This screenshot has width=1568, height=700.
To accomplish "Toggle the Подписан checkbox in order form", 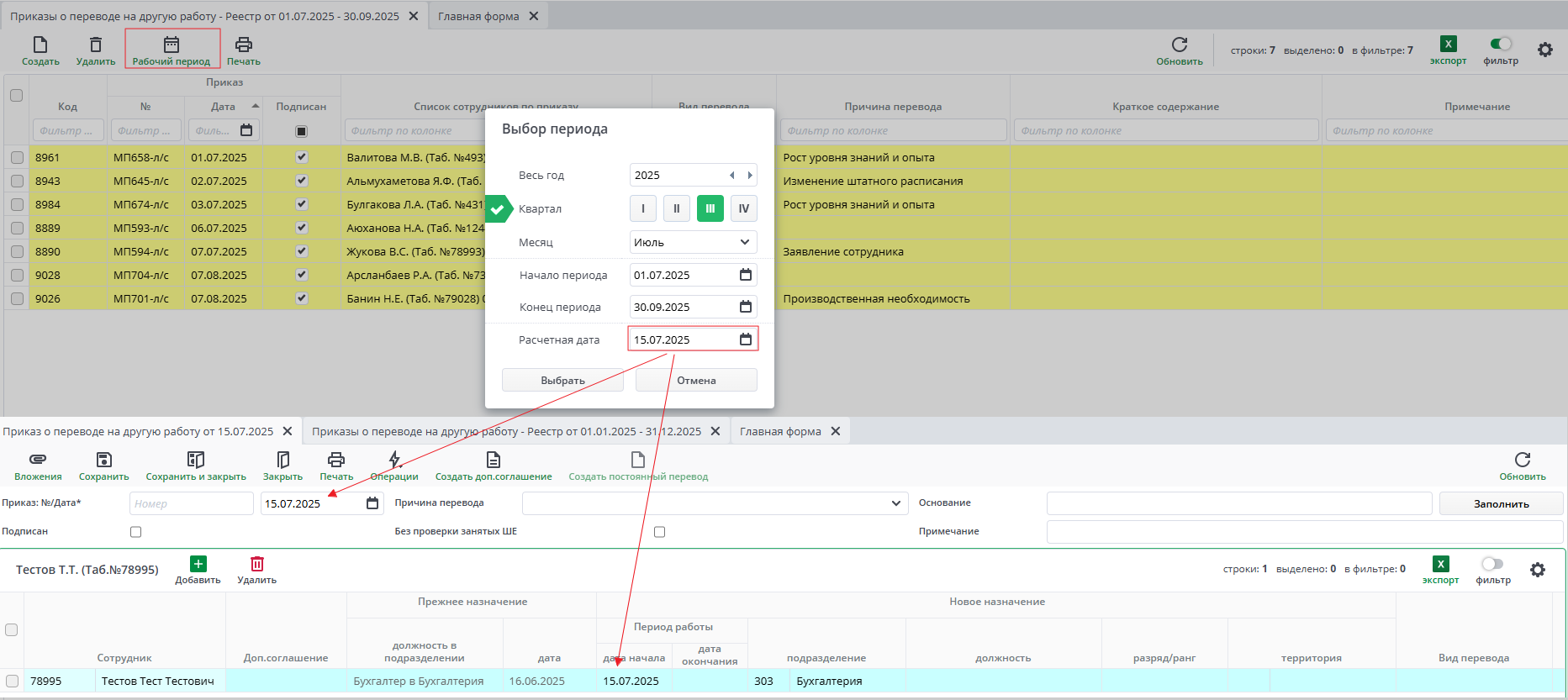I will (x=136, y=532).
